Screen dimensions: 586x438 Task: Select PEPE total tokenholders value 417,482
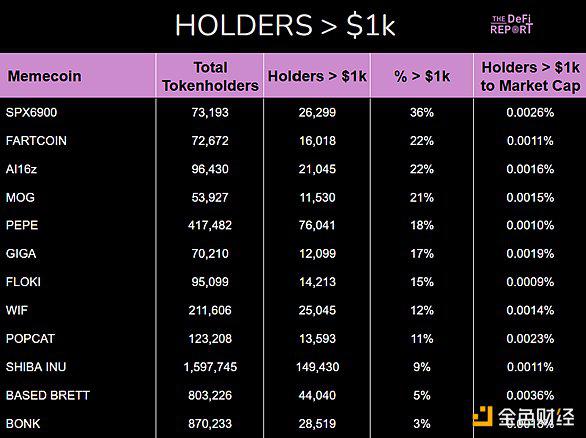[210, 225]
